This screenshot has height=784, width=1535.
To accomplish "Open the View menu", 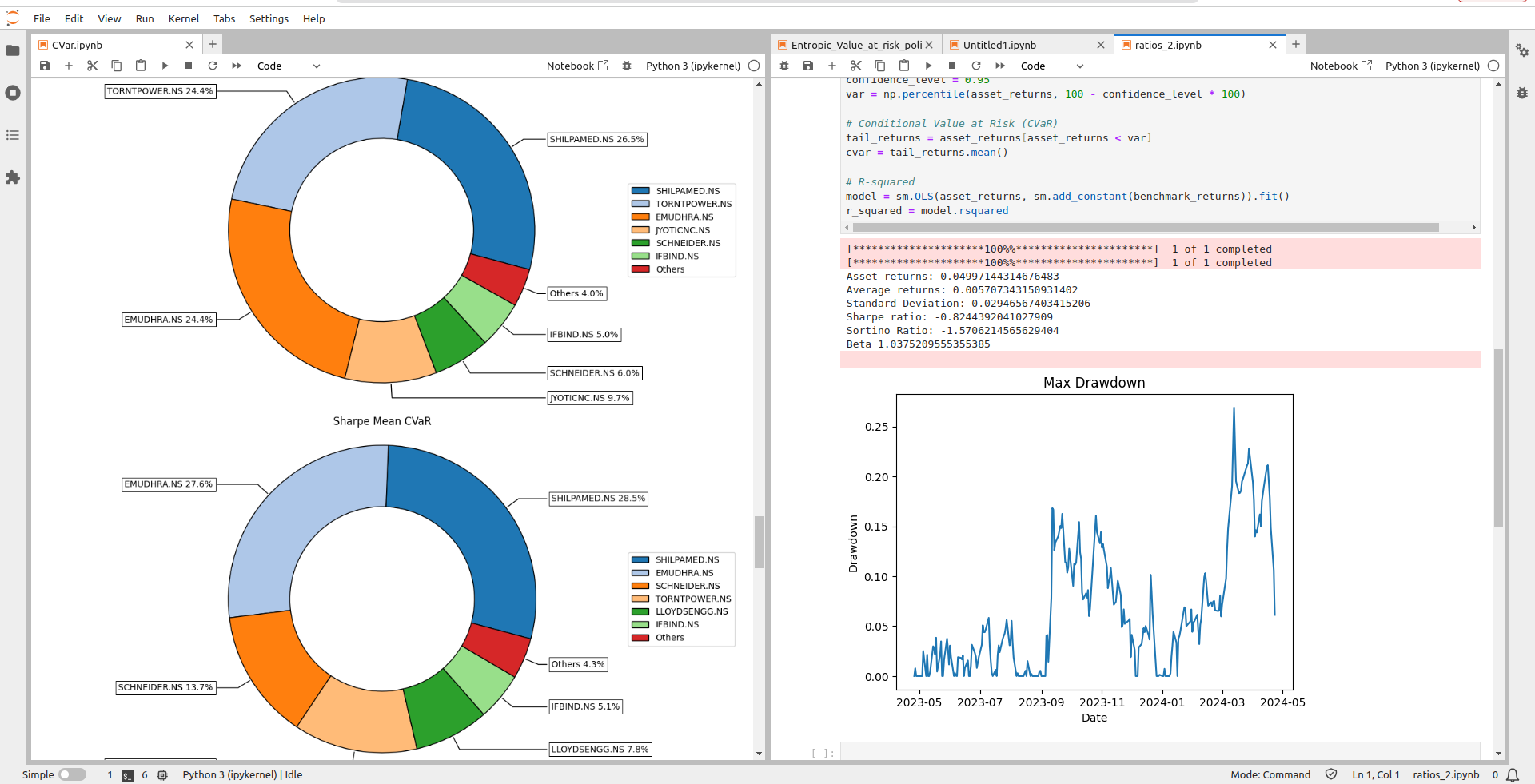I will tap(110, 18).
